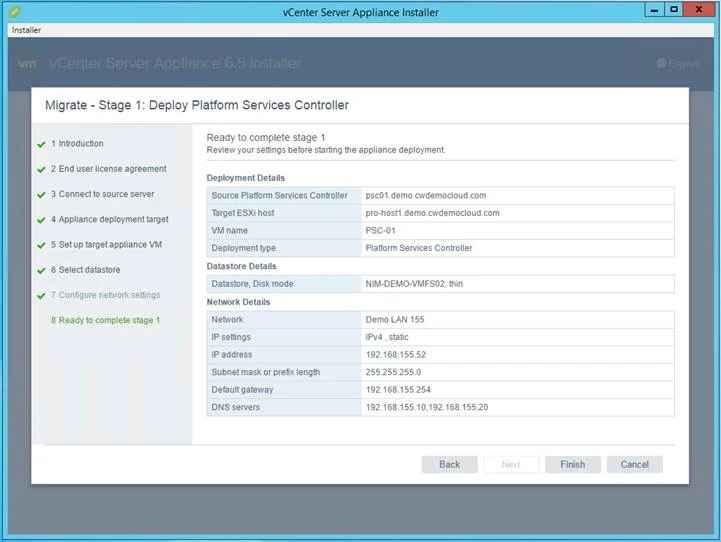Click the default gateway 192.168.155.254
The height and width of the screenshot is (542, 721).
click(x=398, y=389)
